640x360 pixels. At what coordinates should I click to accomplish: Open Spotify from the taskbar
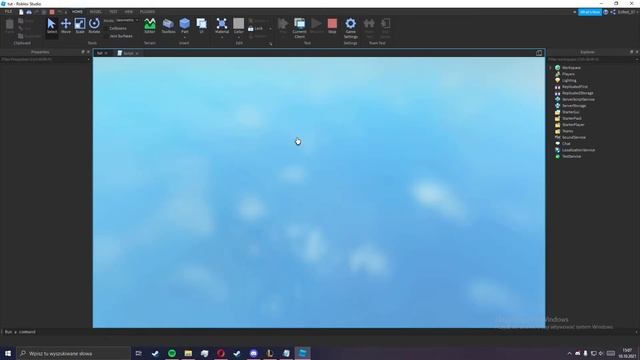pyautogui.click(x=172, y=353)
